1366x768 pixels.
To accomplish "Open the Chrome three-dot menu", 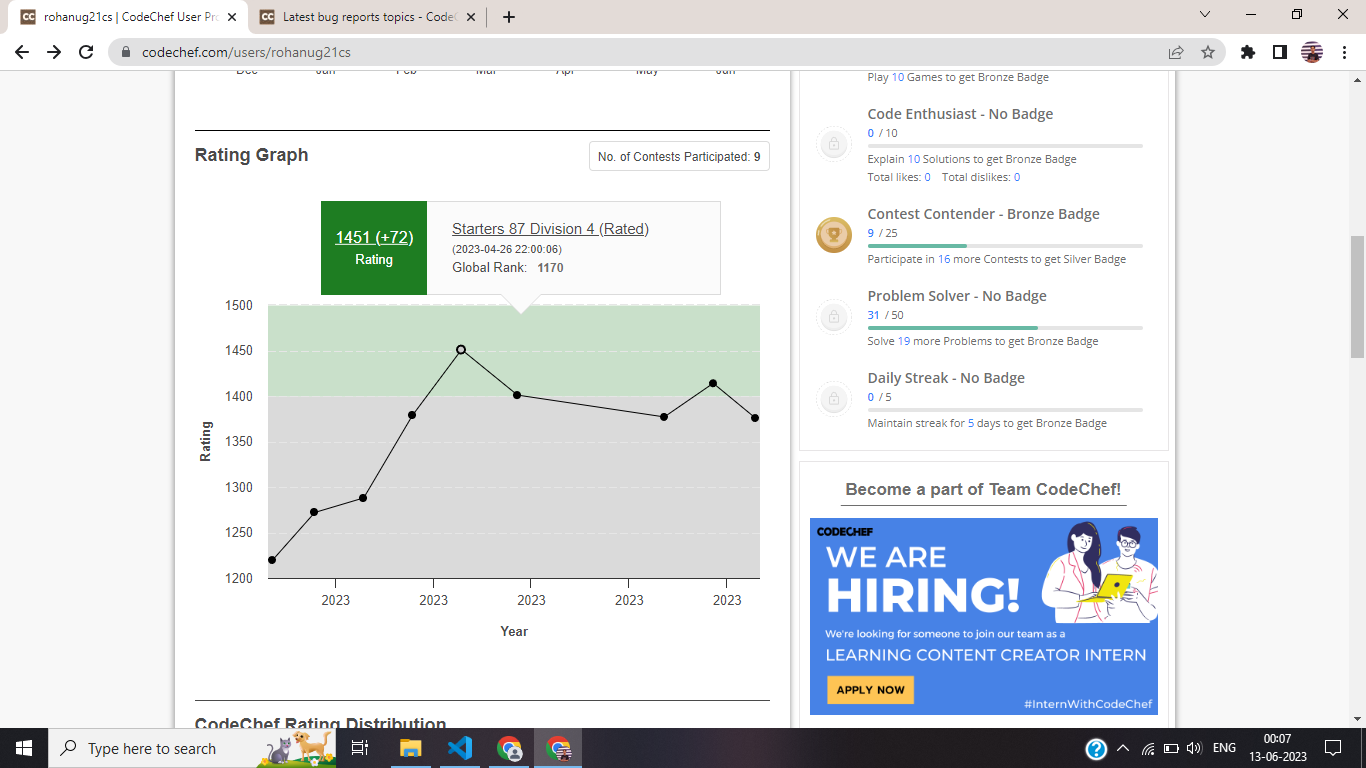I will point(1344,52).
